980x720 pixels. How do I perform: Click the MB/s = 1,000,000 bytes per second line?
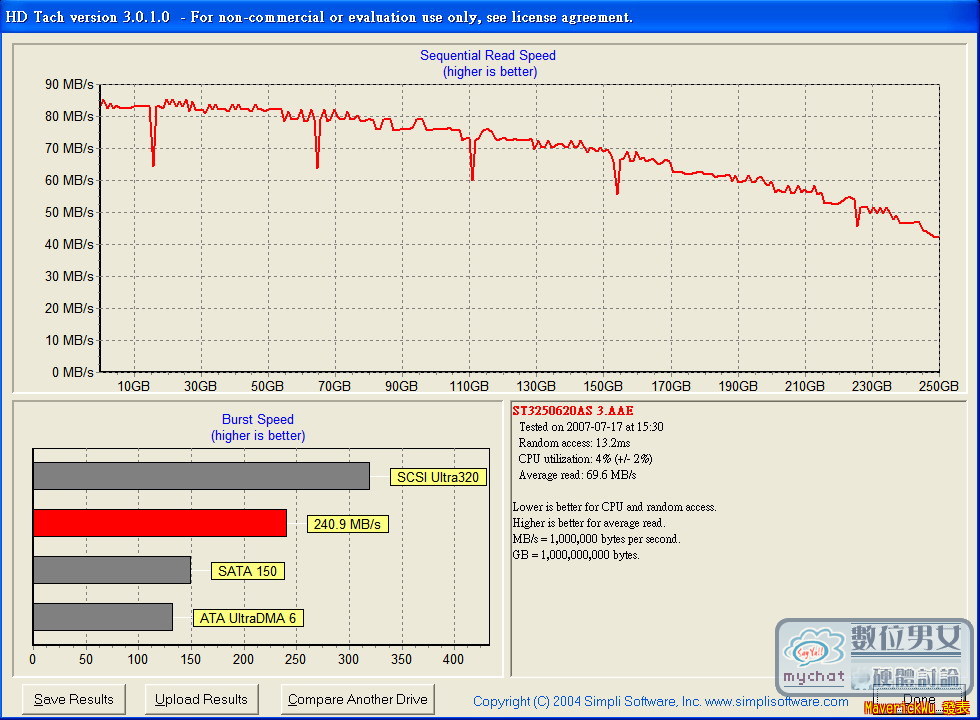597,539
